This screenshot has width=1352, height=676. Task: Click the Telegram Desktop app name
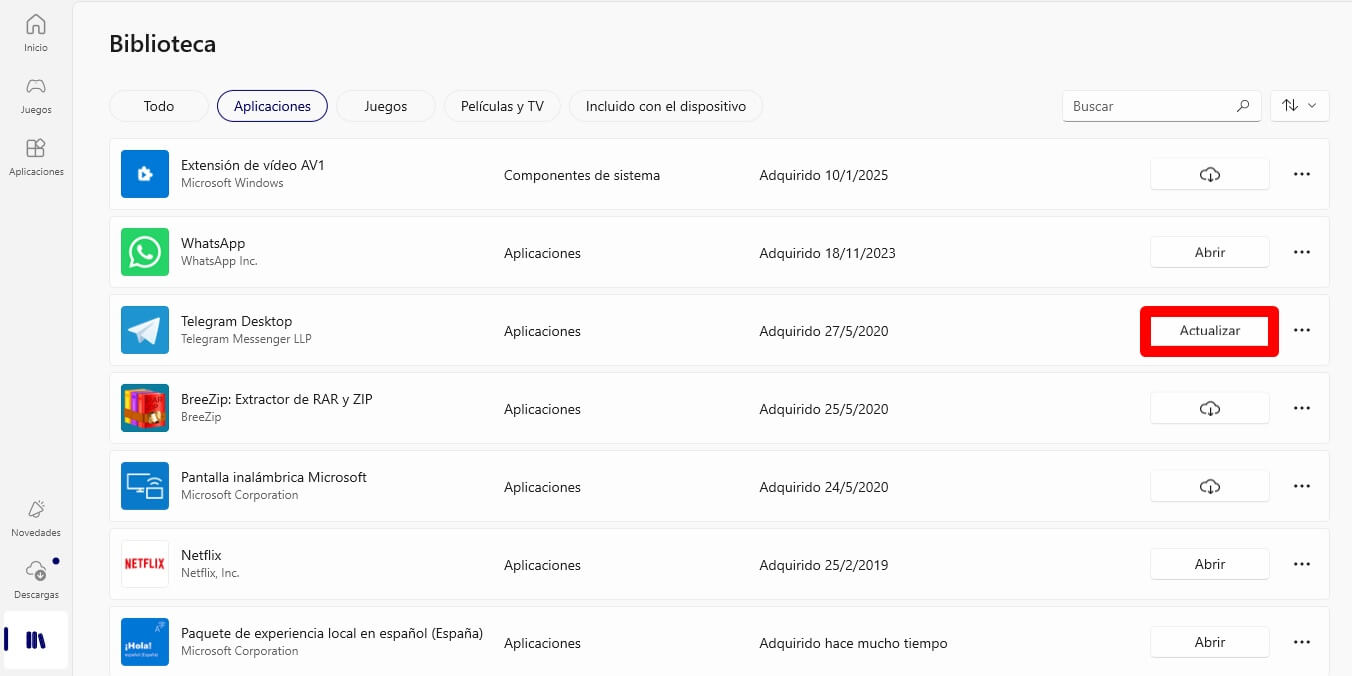[x=236, y=321]
